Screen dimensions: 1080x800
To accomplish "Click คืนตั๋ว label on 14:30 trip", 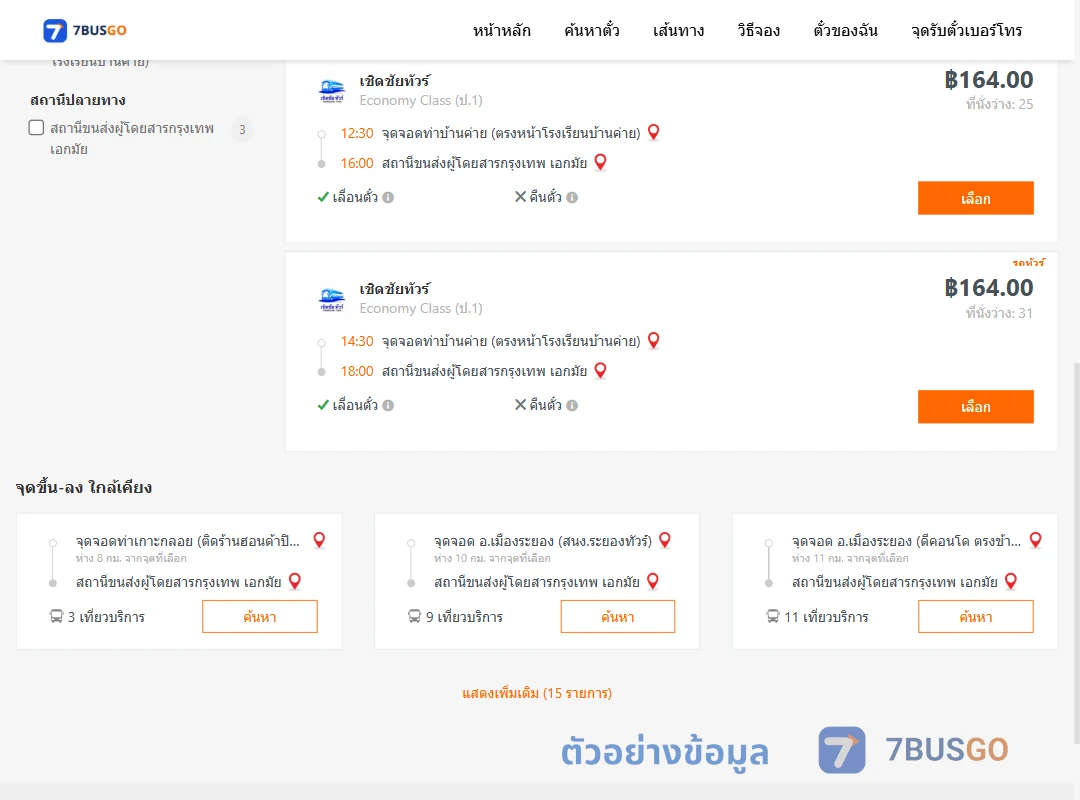I will click(546, 405).
